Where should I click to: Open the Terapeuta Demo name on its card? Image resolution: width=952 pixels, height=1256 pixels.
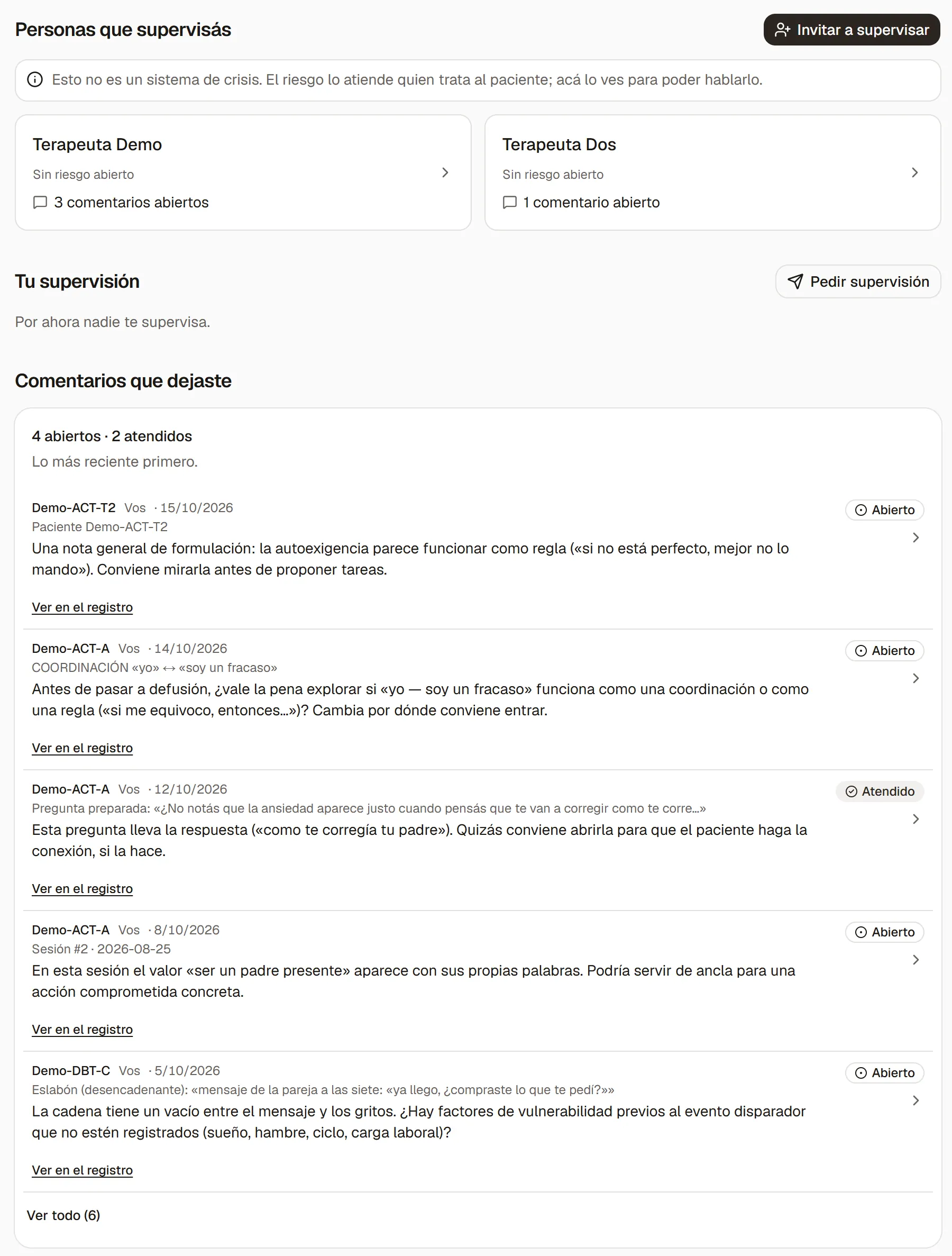pos(97,145)
